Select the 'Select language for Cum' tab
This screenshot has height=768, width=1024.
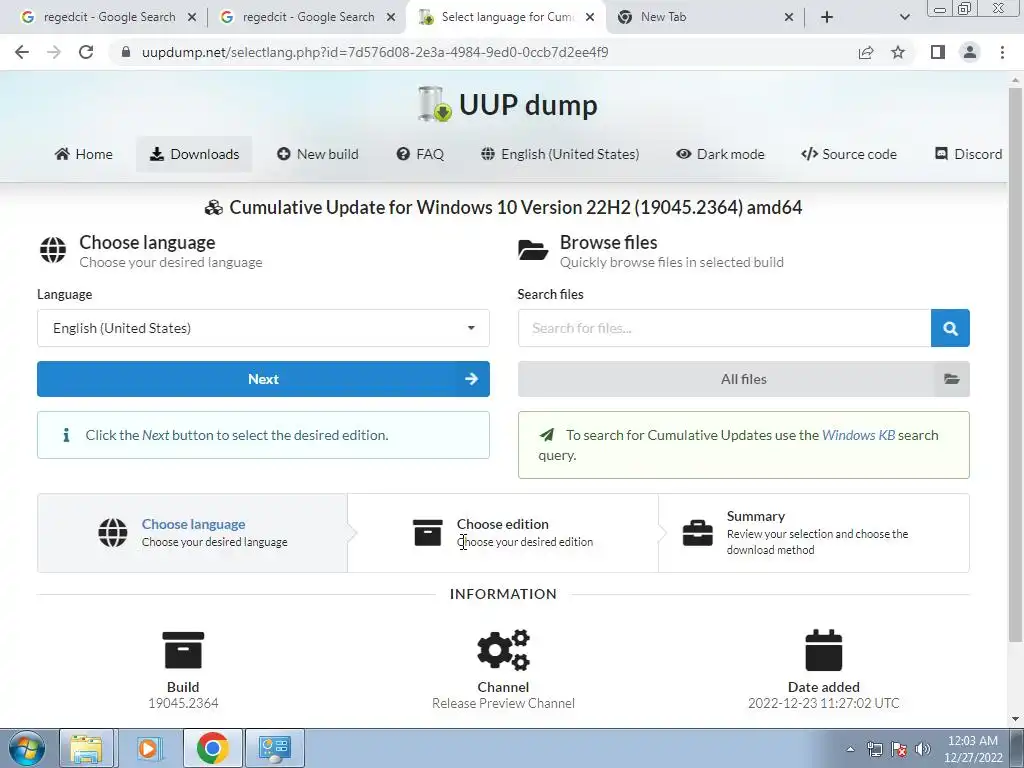click(x=506, y=17)
